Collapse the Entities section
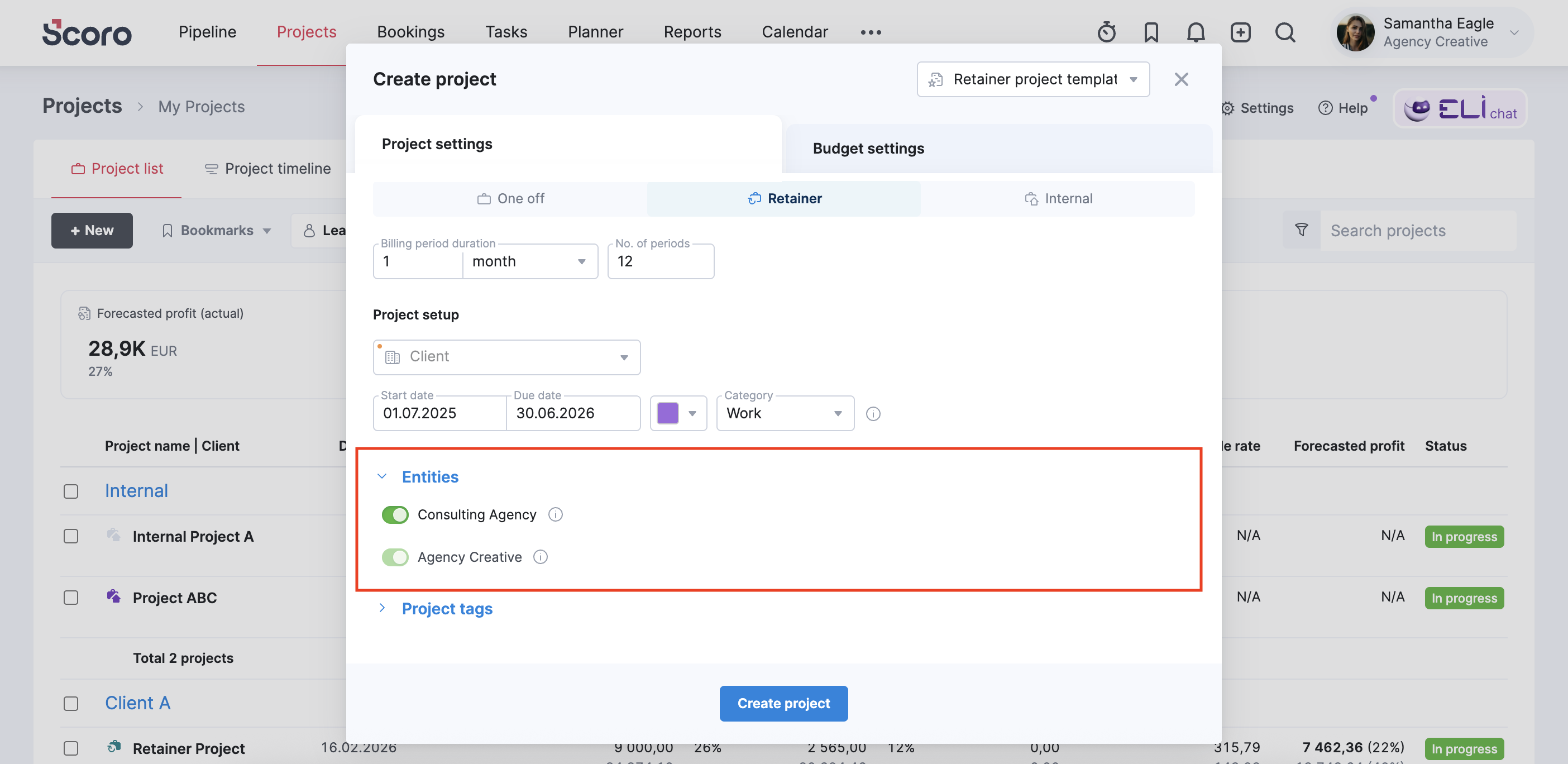This screenshot has width=1568, height=764. pyautogui.click(x=381, y=477)
